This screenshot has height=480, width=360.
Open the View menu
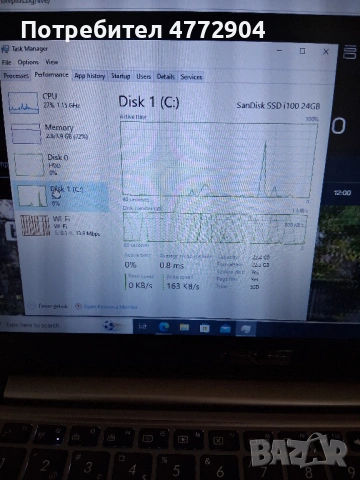(52, 62)
